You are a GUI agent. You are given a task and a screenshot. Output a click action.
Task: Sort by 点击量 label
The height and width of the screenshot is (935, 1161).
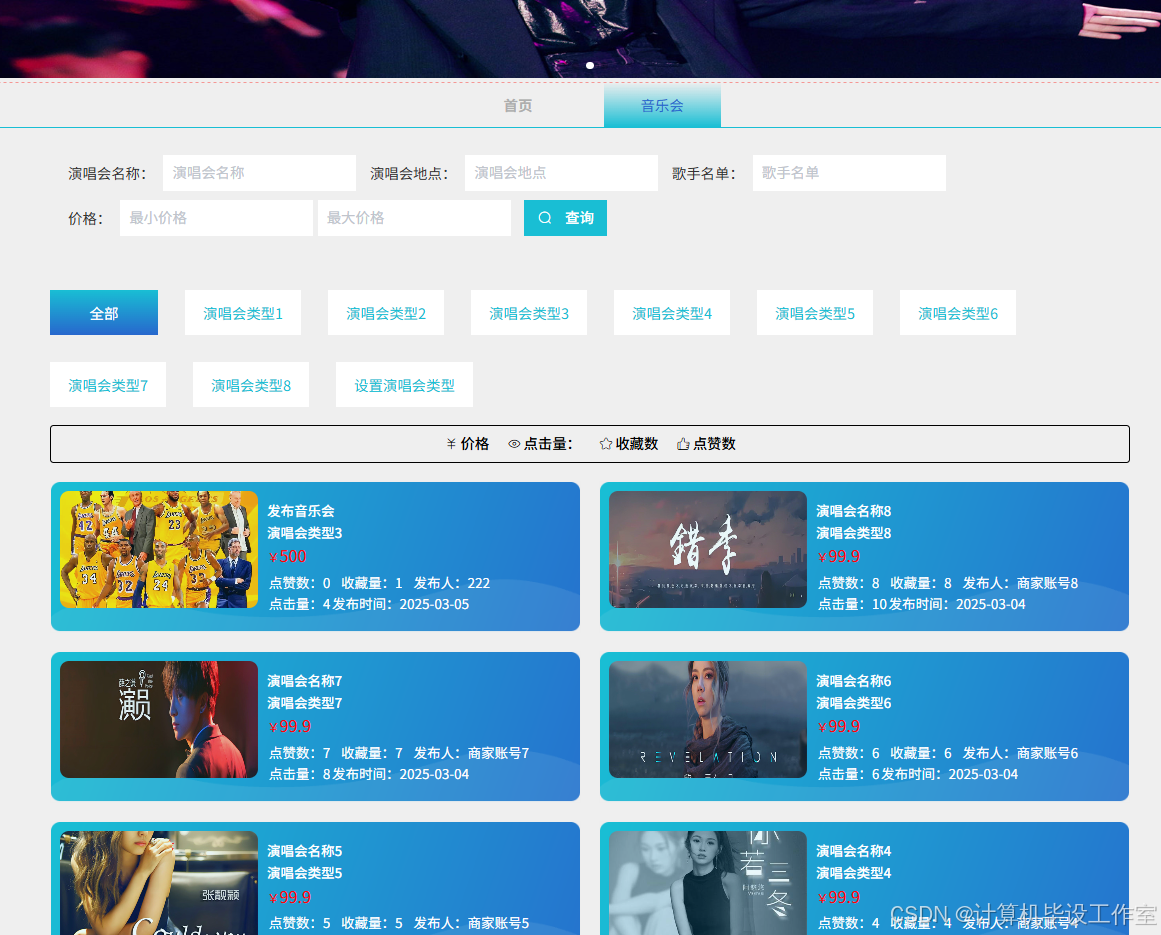548,444
